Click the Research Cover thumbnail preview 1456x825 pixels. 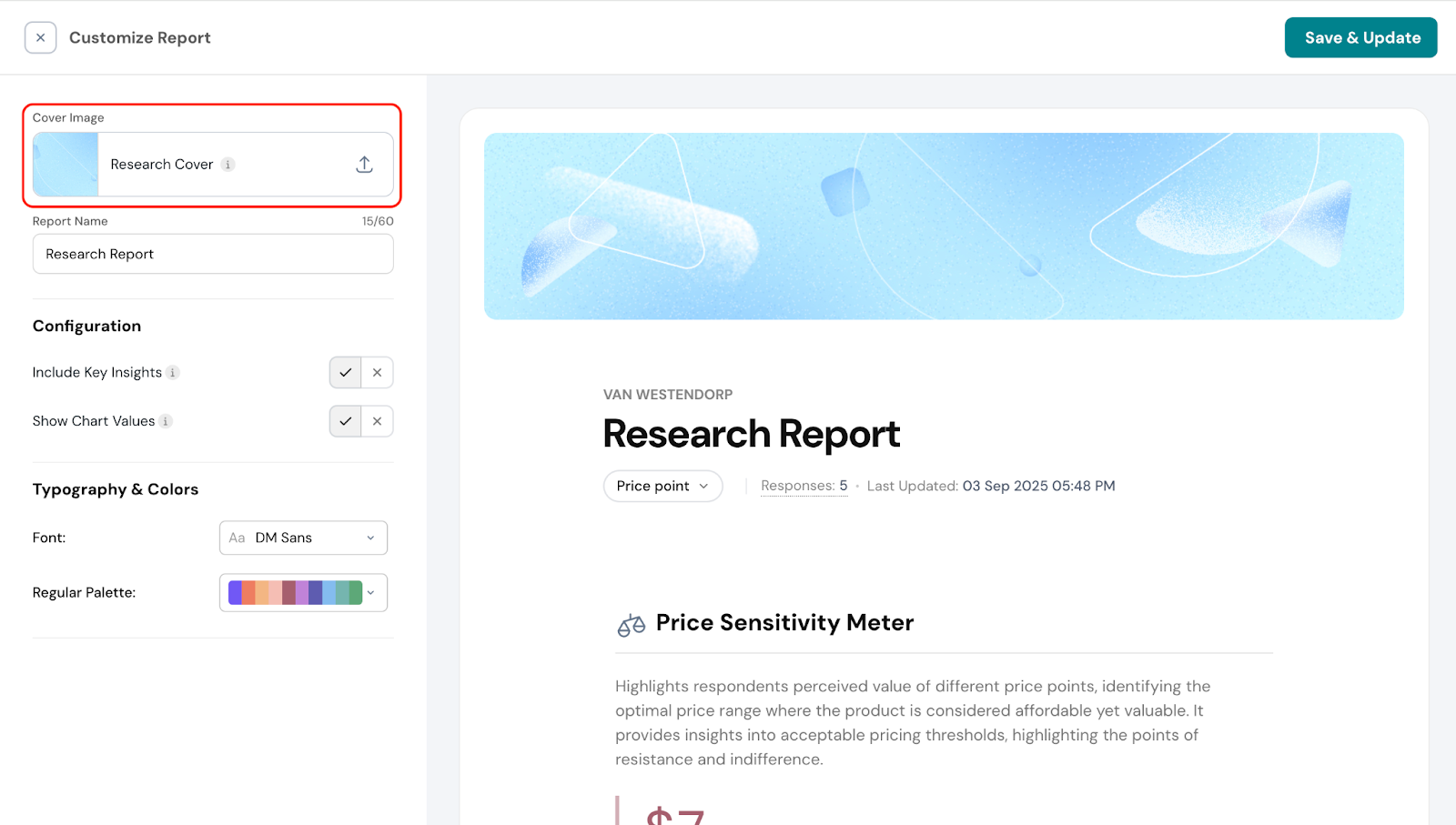click(x=66, y=165)
